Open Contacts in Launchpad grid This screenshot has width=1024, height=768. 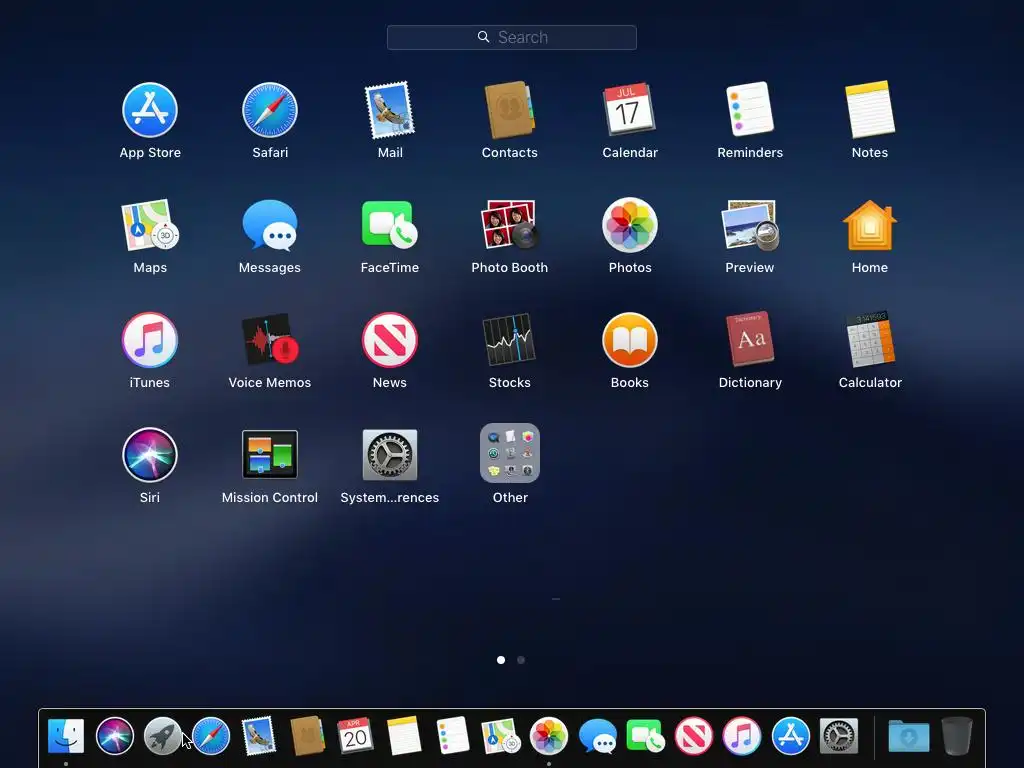(509, 110)
